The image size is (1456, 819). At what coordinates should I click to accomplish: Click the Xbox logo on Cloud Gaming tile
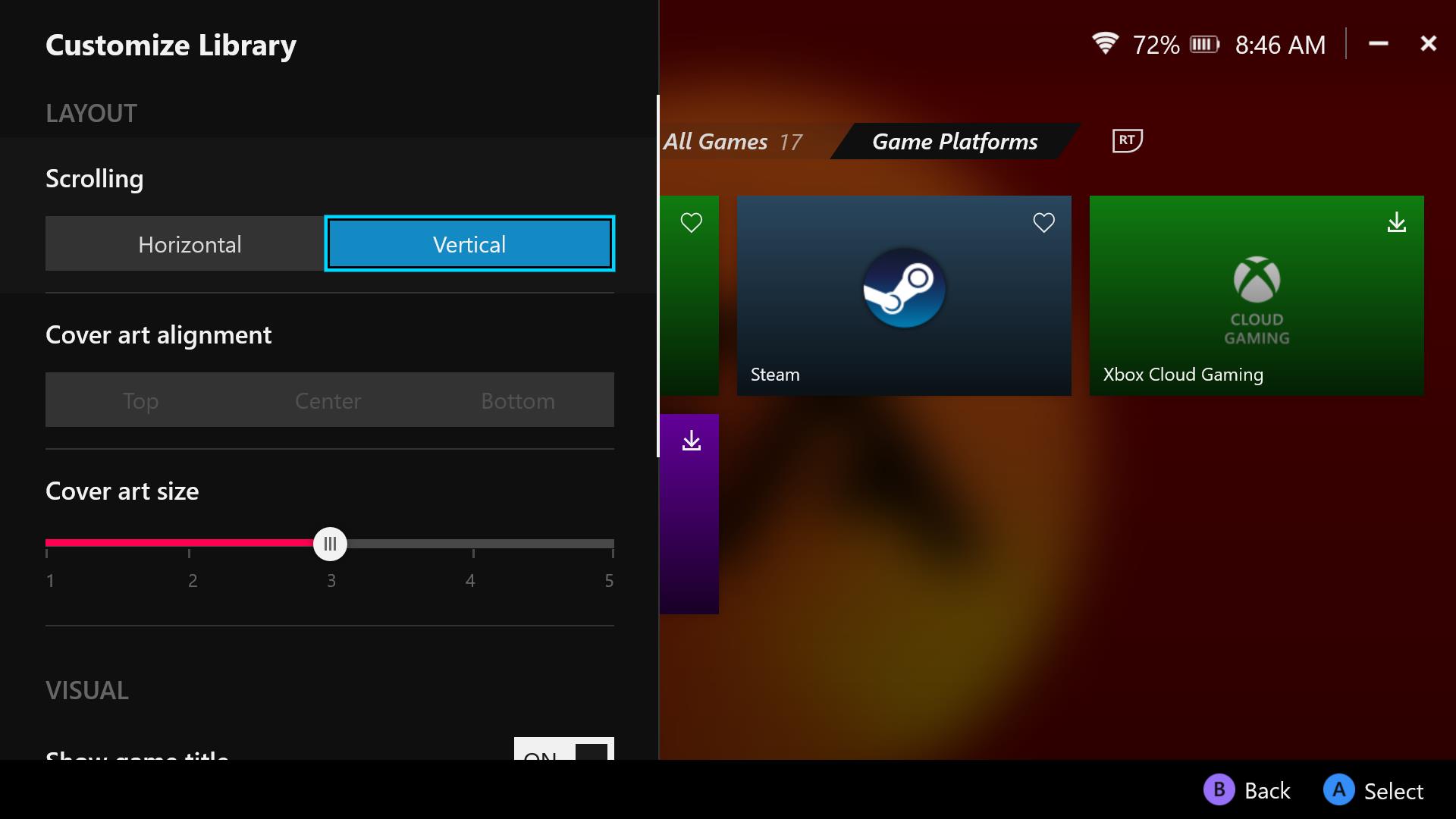coord(1257,278)
